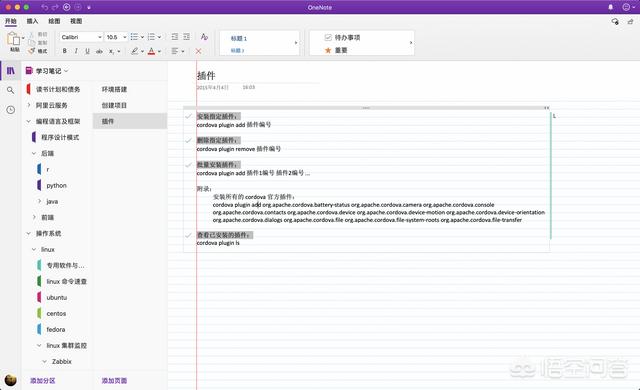Click the undo arrow in the title bar

pos(44,7)
